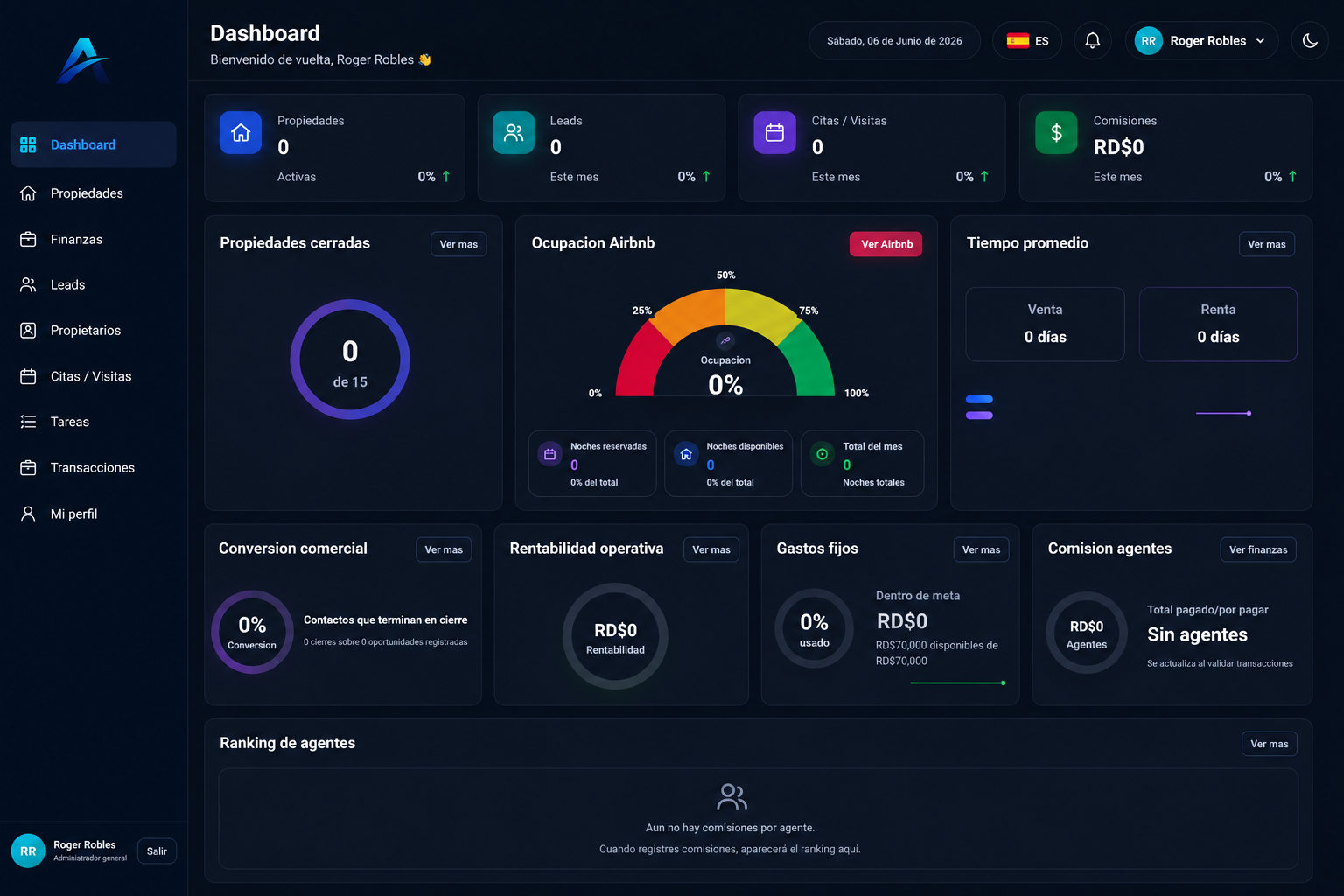Click the Propiedades cerradas 0 de 15 ring
Image resolution: width=1344 pixels, height=896 pixels.
350,360
